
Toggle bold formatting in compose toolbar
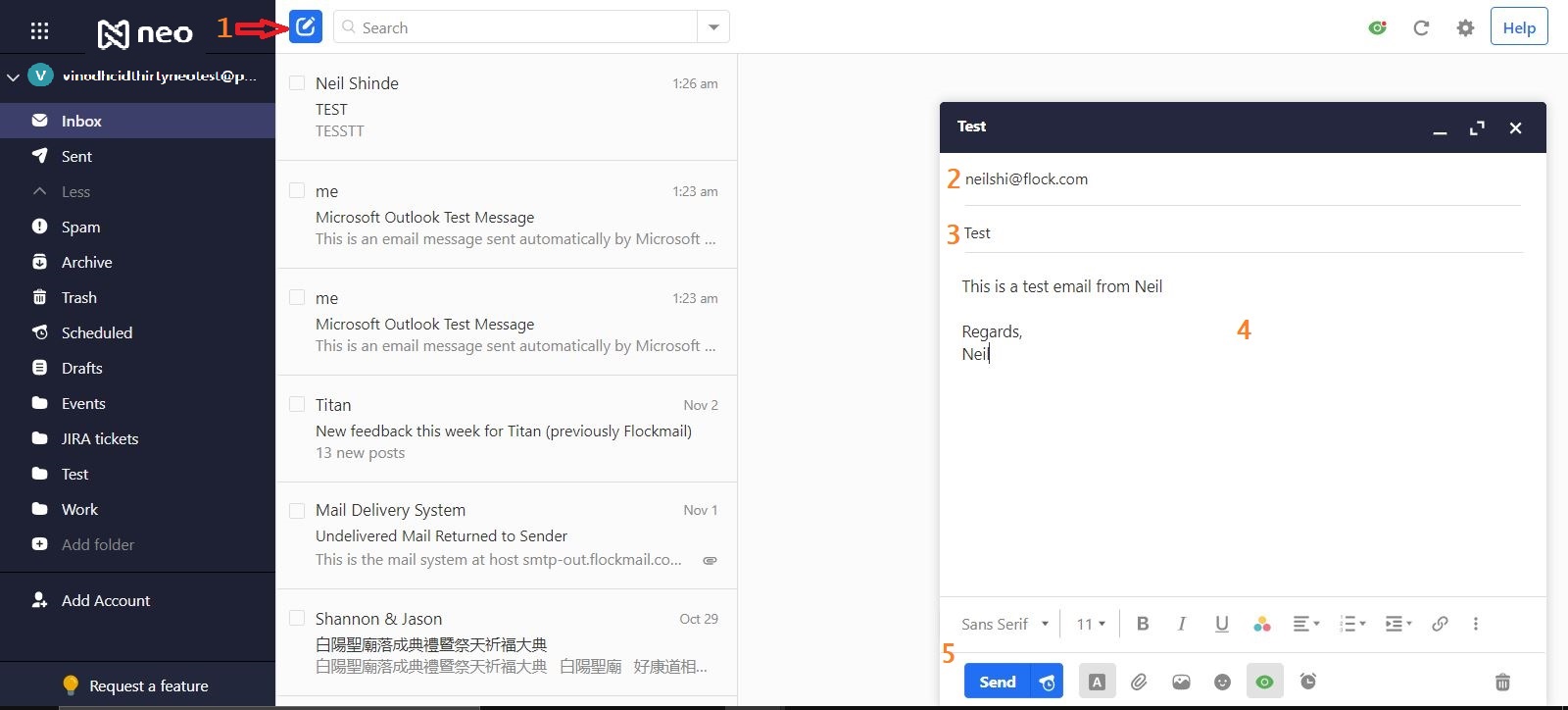click(1143, 624)
